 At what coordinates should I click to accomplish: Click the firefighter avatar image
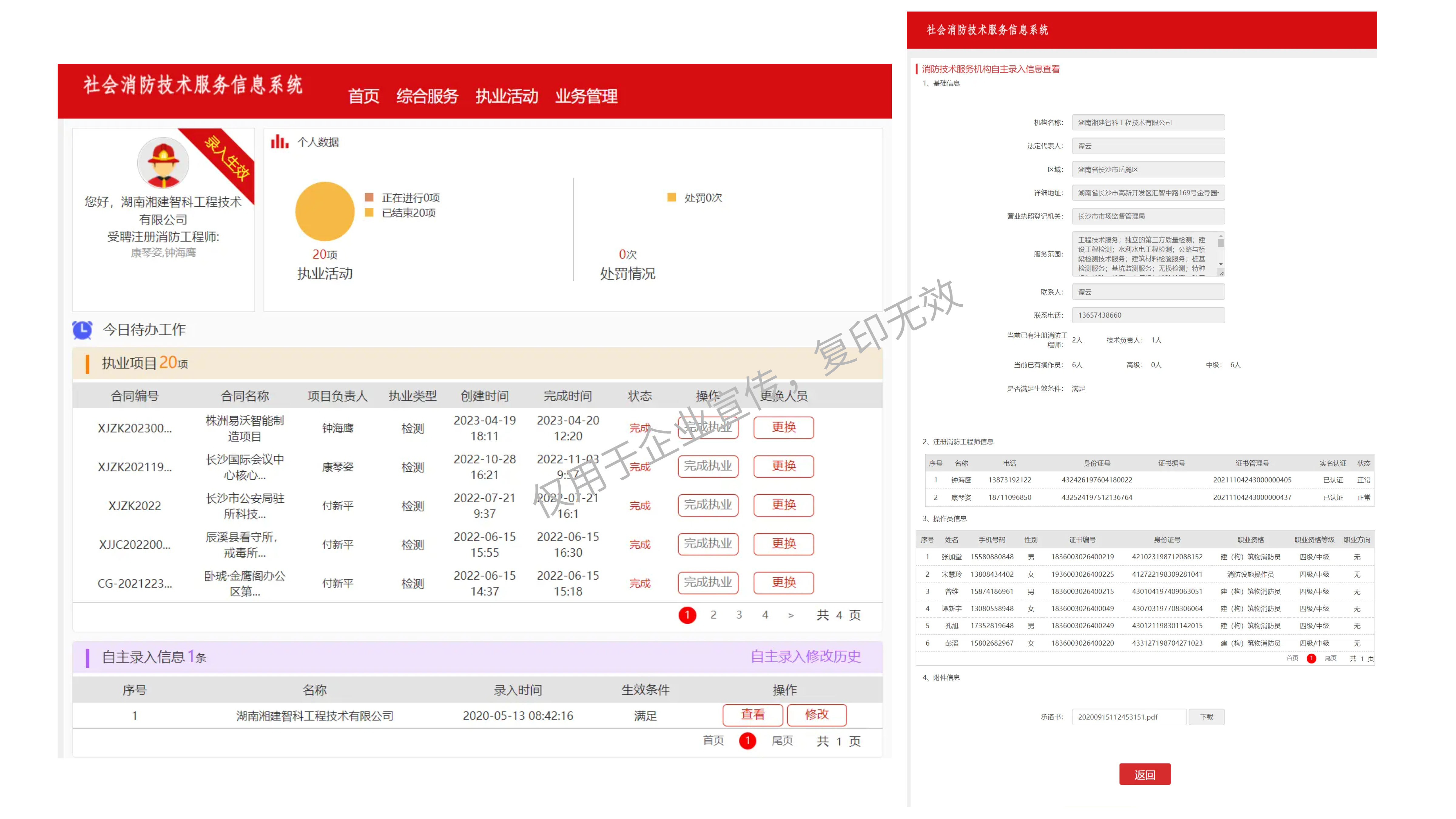pyautogui.click(x=163, y=163)
